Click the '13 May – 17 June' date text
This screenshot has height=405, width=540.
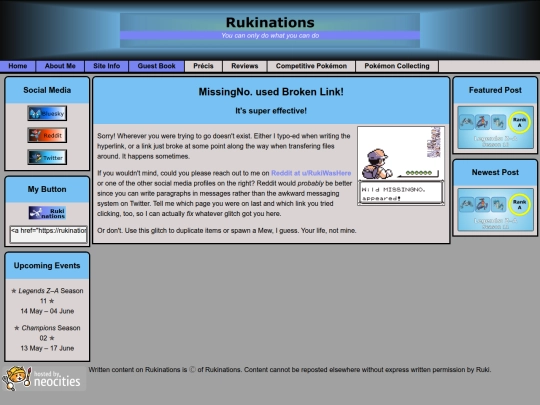pyautogui.click(x=47, y=348)
